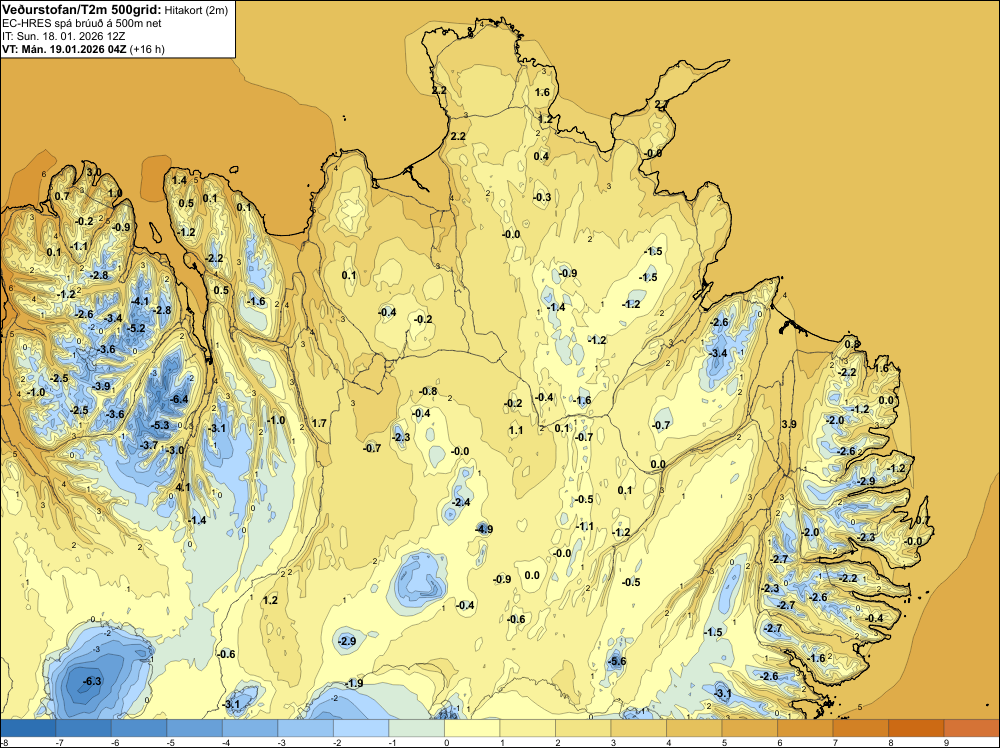This screenshot has height=748, width=1000.
Task: Click the positive "2.7" temperature value on the map
Action: (661, 105)
